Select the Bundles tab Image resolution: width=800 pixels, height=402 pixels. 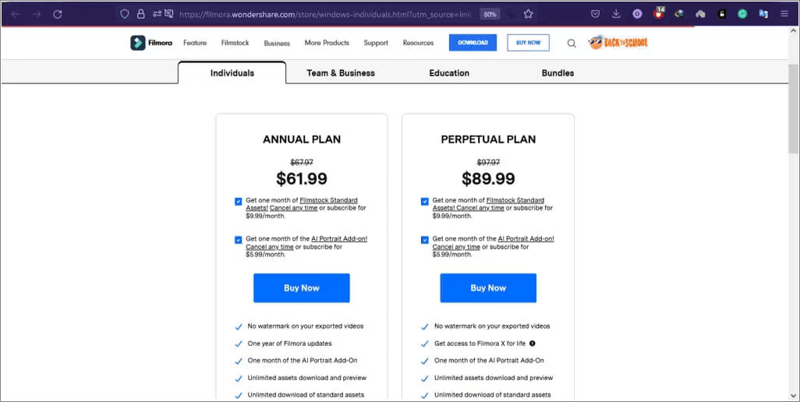tap(557, 73)
